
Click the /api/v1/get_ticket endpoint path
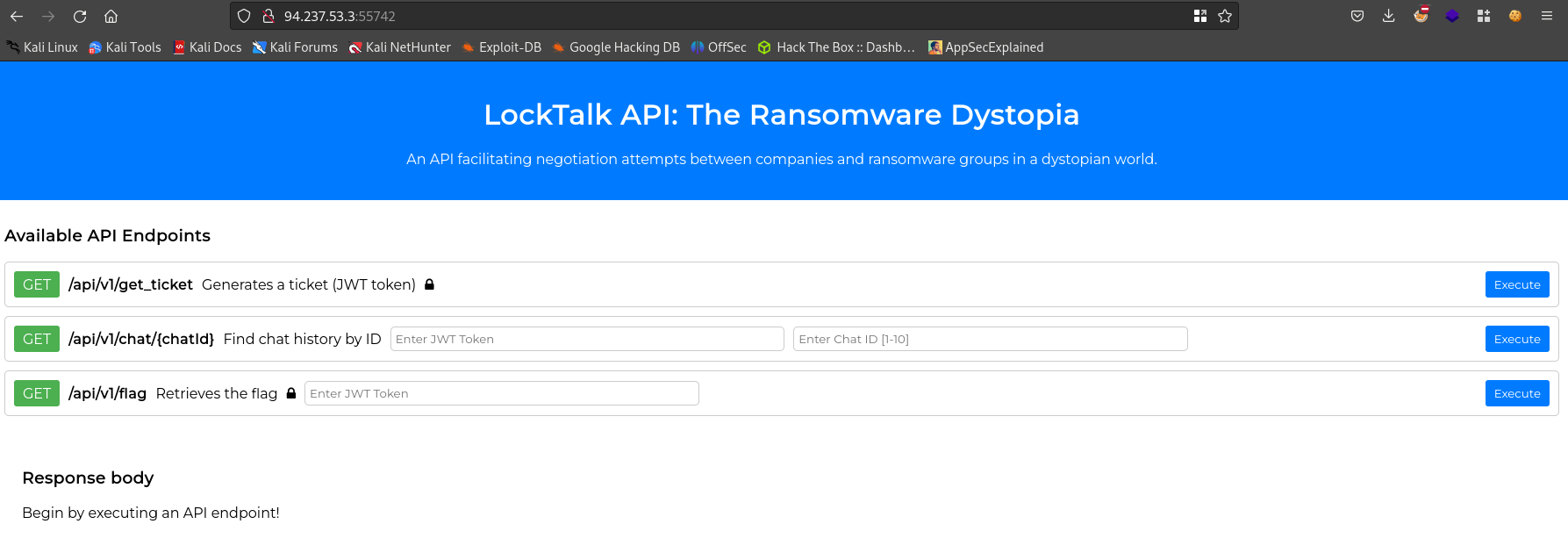click(x=131, y=284)
